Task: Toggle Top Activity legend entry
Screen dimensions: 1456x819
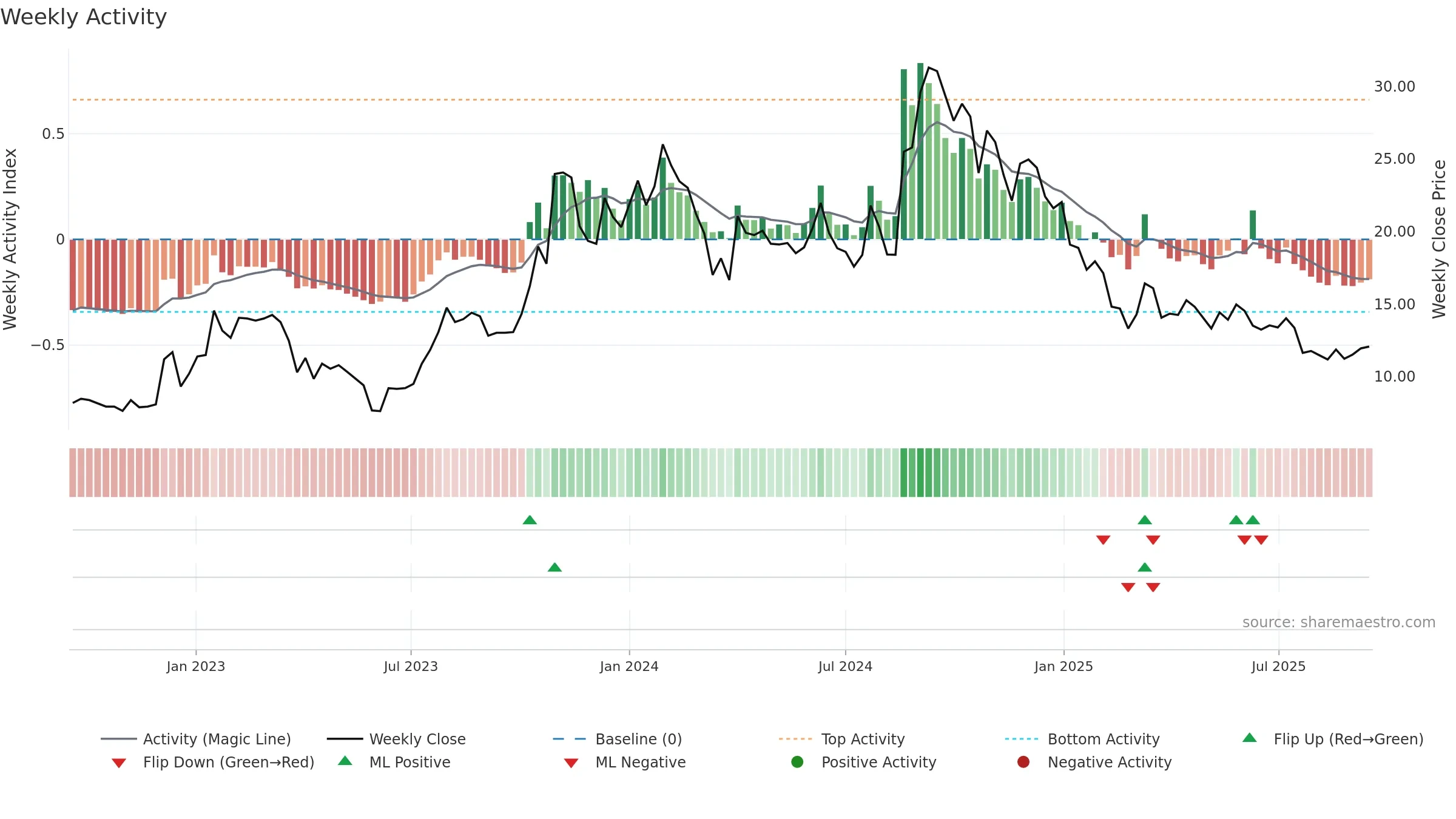Action: click(841, 739)
